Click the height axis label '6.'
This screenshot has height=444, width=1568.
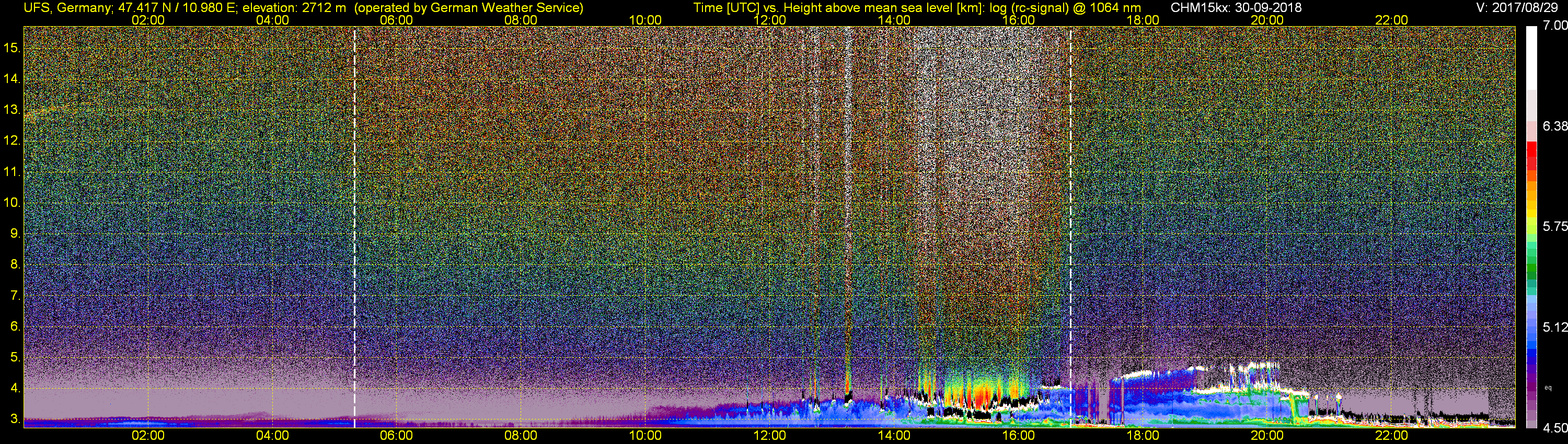(x=16, y=326)
